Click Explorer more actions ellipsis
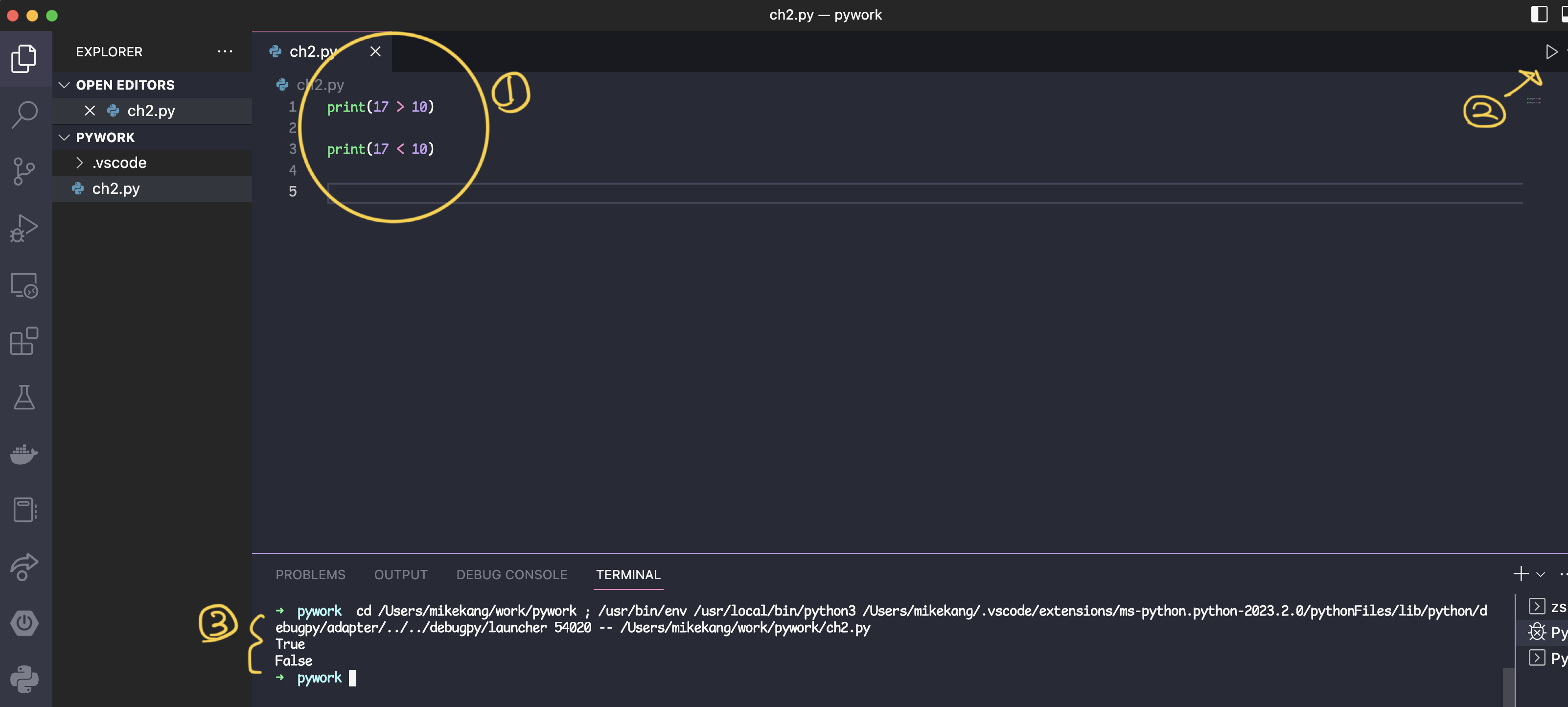1568x707 pixels. pos(225,52)
